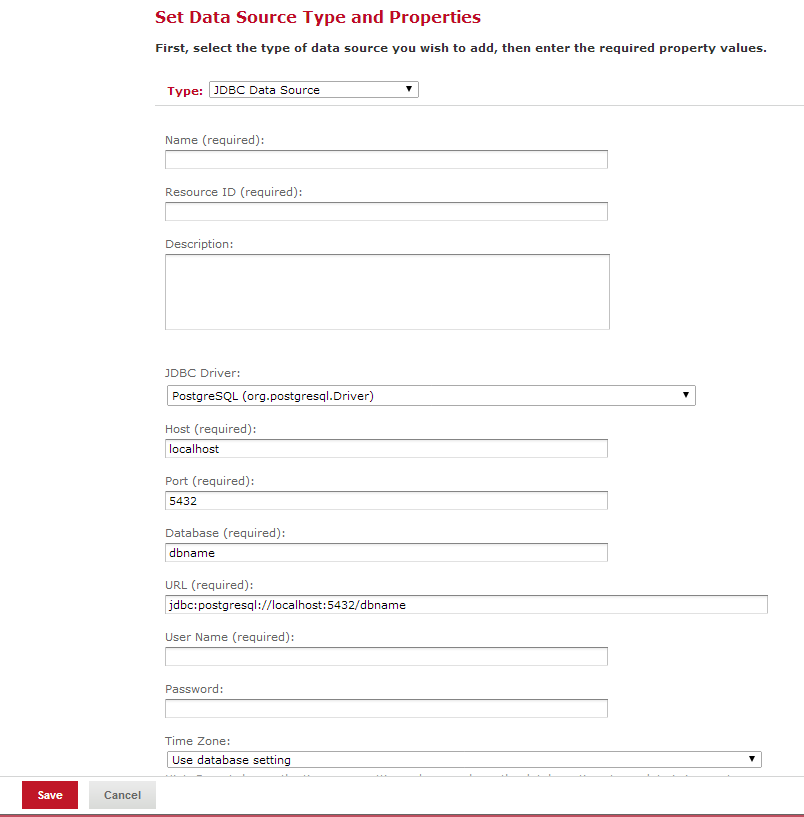Click inside the Description text area
The height and width of the screenshot is (817, 804).
[387, 291]
